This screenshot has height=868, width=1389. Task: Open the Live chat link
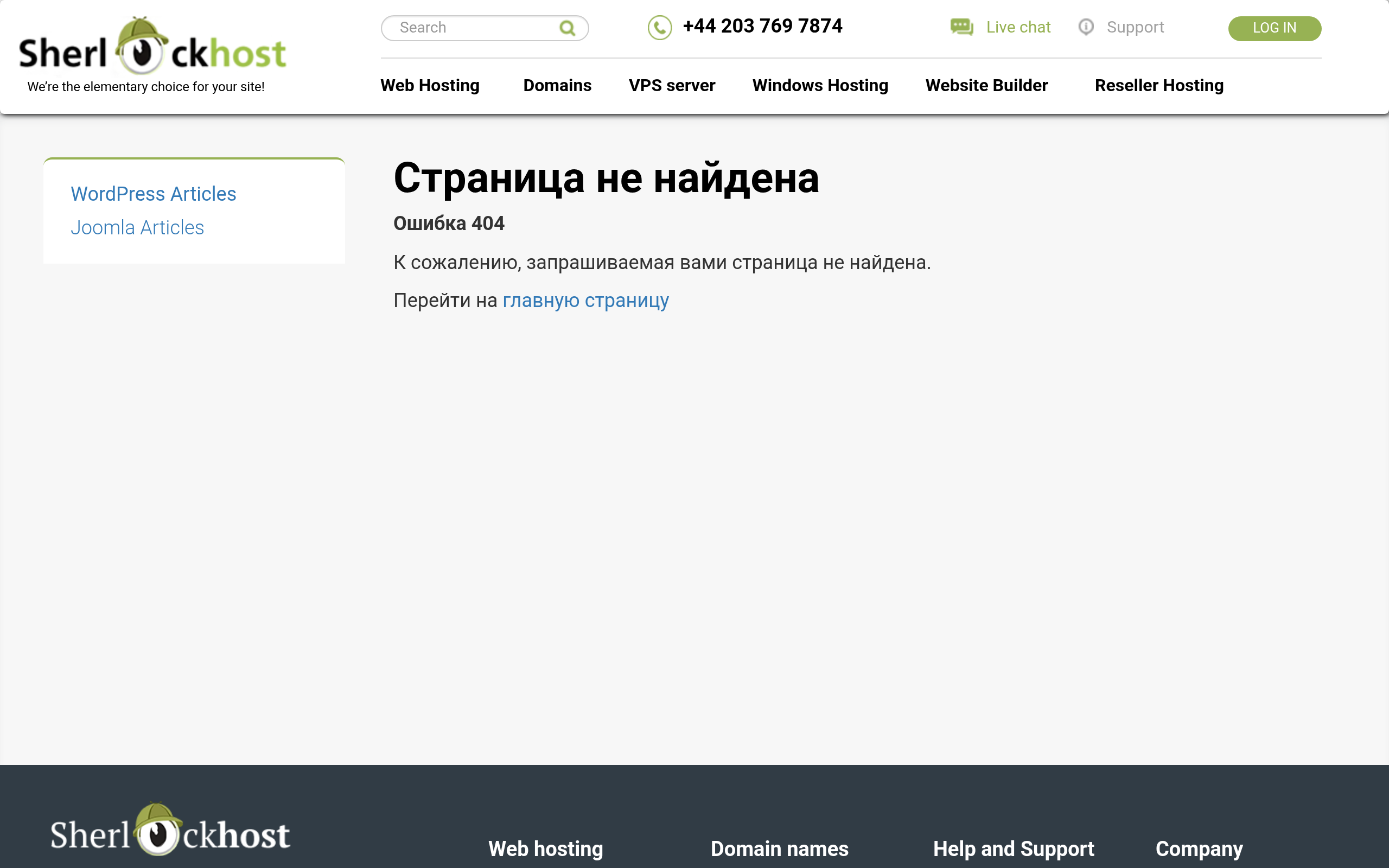click(x=1018, y=28)
